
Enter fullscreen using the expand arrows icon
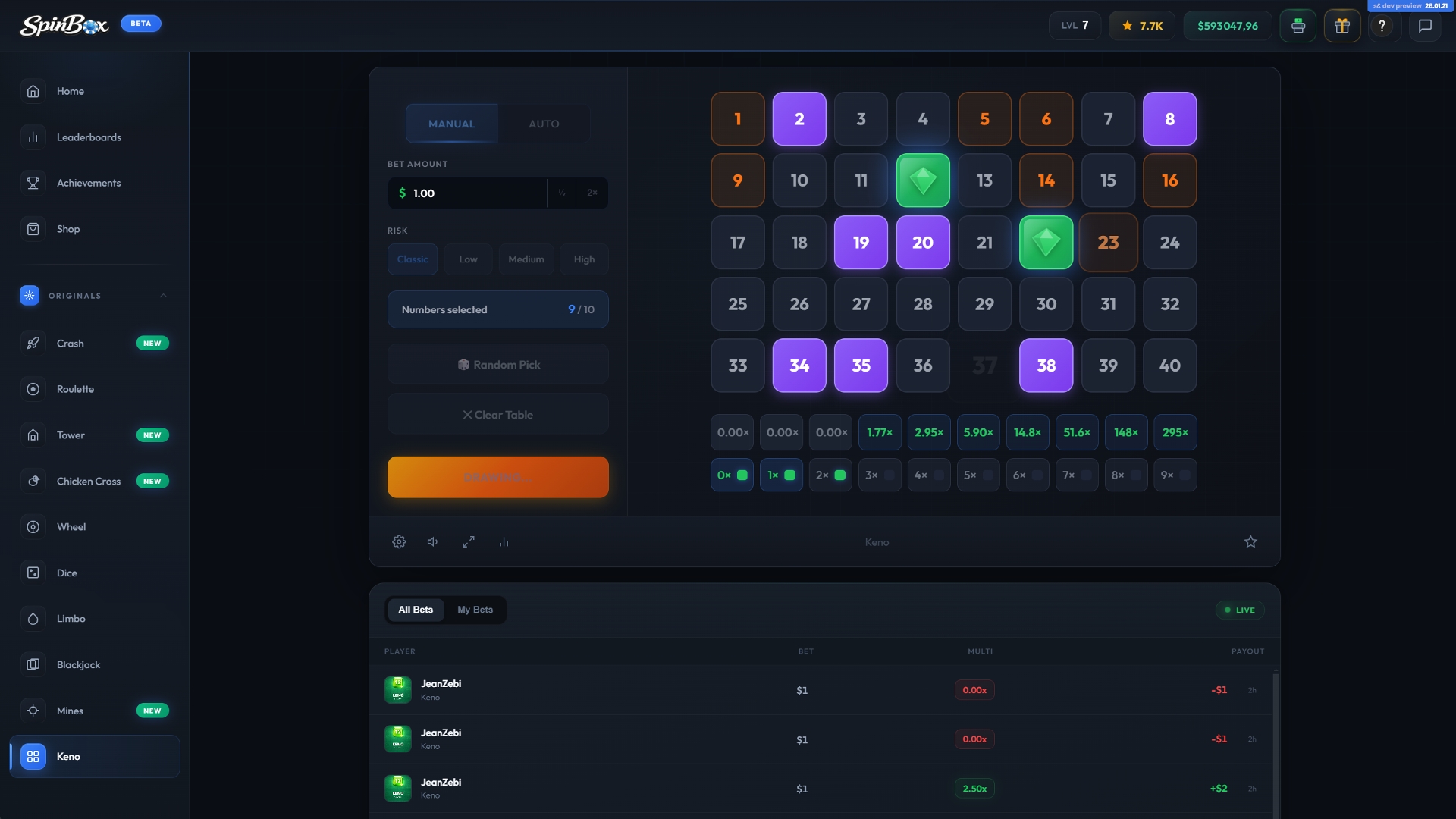(469, 541)
